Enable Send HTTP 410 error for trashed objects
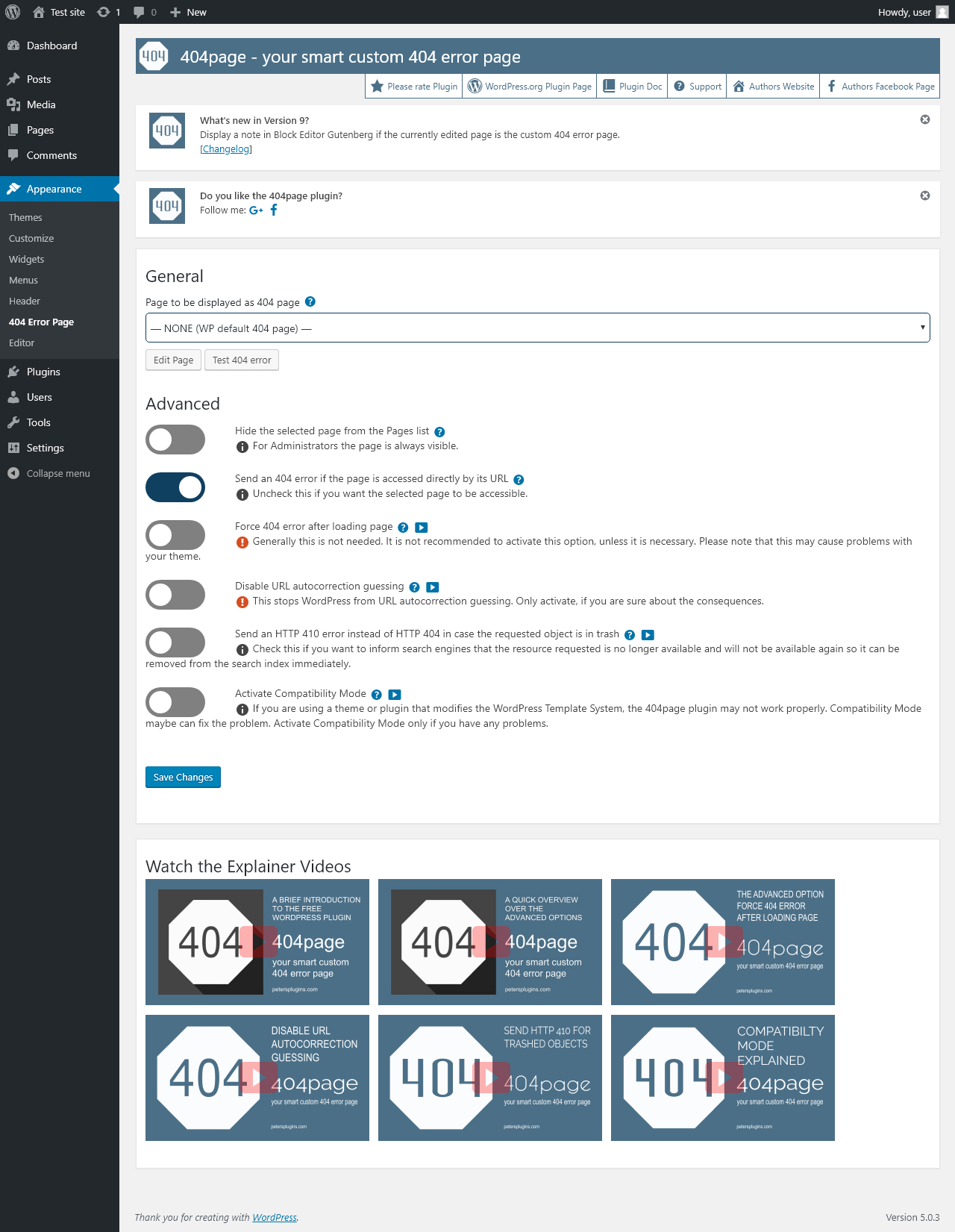Image resolution: width=955 pixels, height=1232 pixels. point(175,642)
